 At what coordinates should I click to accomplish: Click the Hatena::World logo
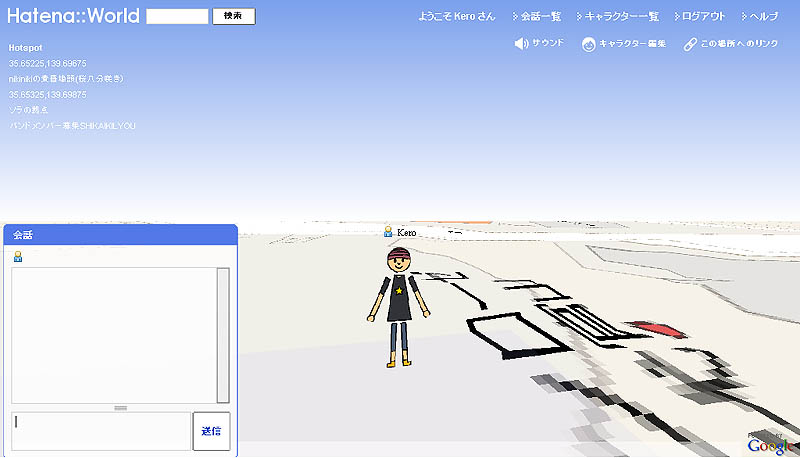click(x=73, y=16)
